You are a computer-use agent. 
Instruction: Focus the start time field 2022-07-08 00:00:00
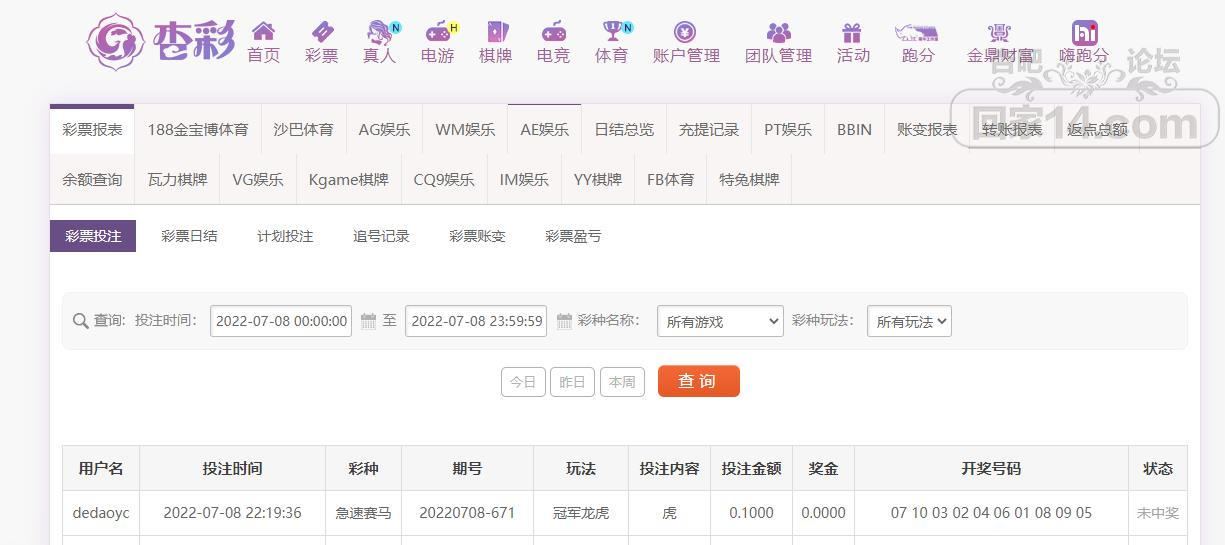pos(281,321)
